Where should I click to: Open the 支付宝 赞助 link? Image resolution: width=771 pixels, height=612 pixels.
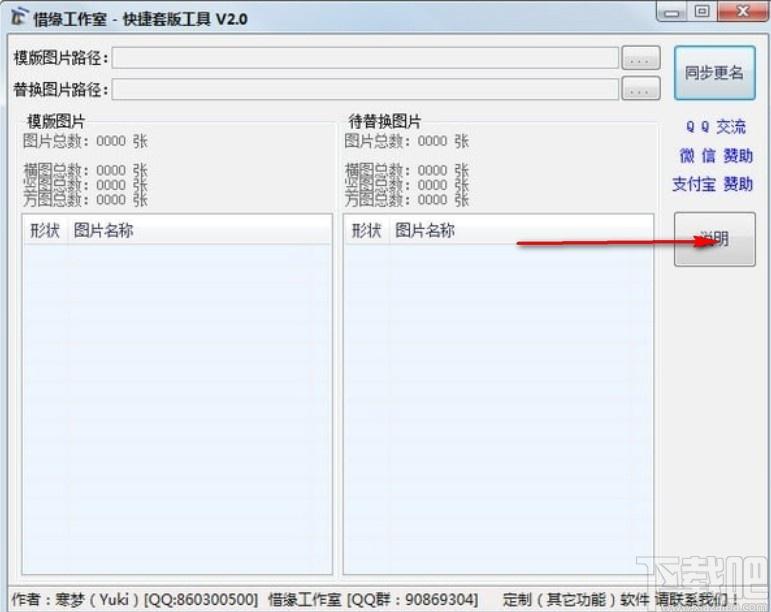(x=712, y=184)
